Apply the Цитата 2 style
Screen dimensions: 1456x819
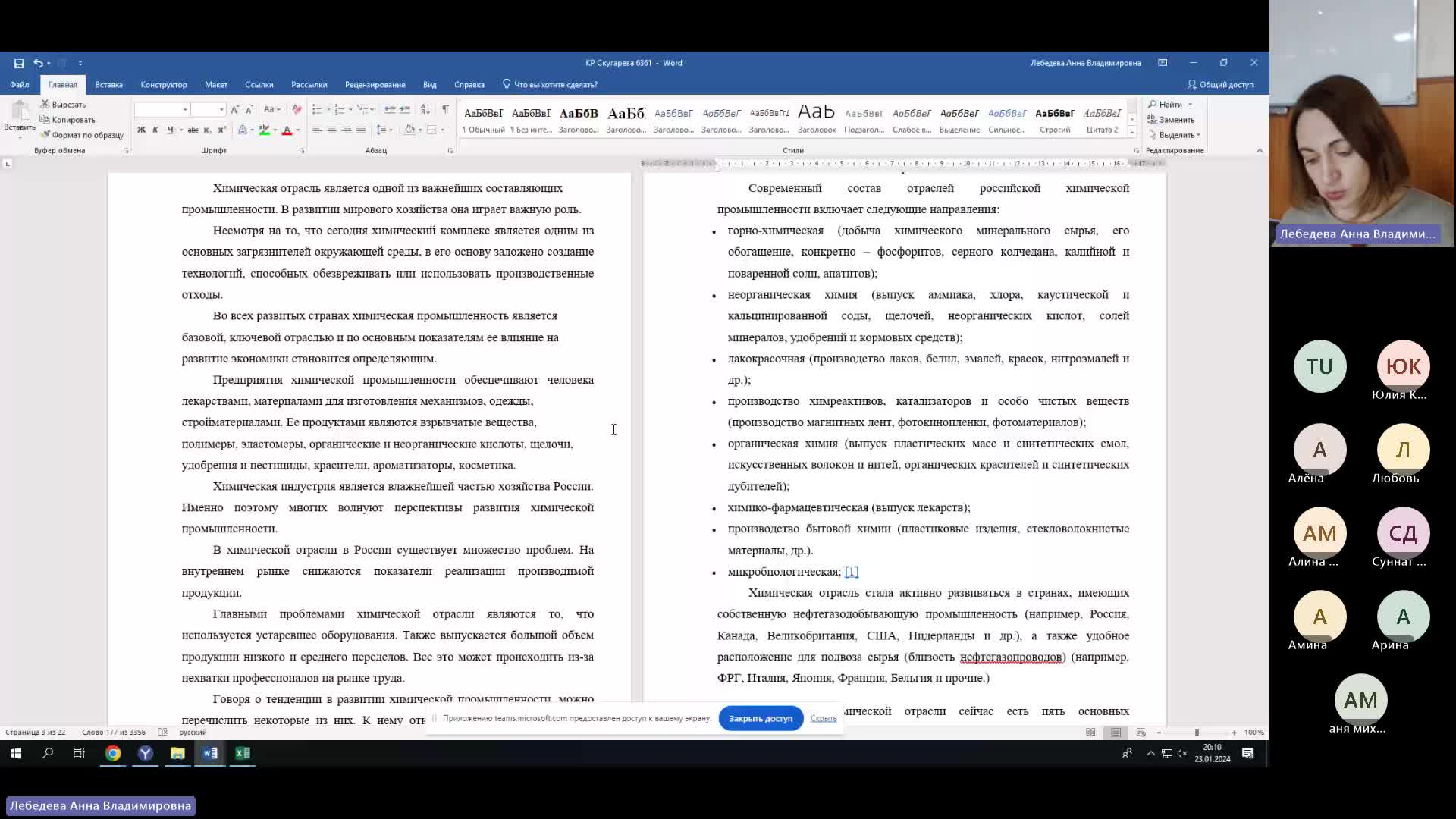(1102, 120)
